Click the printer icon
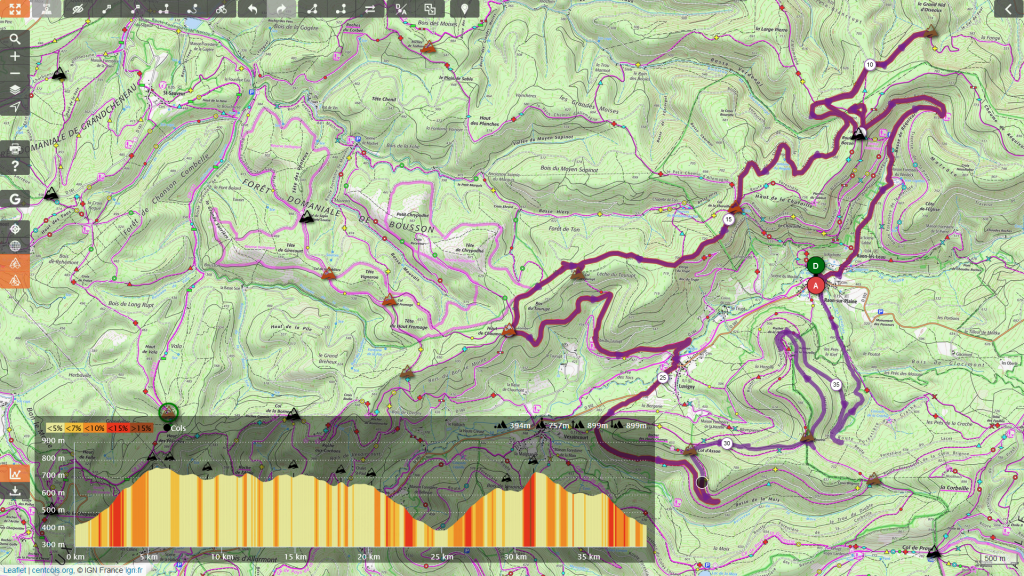Screen dimensions: 1024x576 15,149
